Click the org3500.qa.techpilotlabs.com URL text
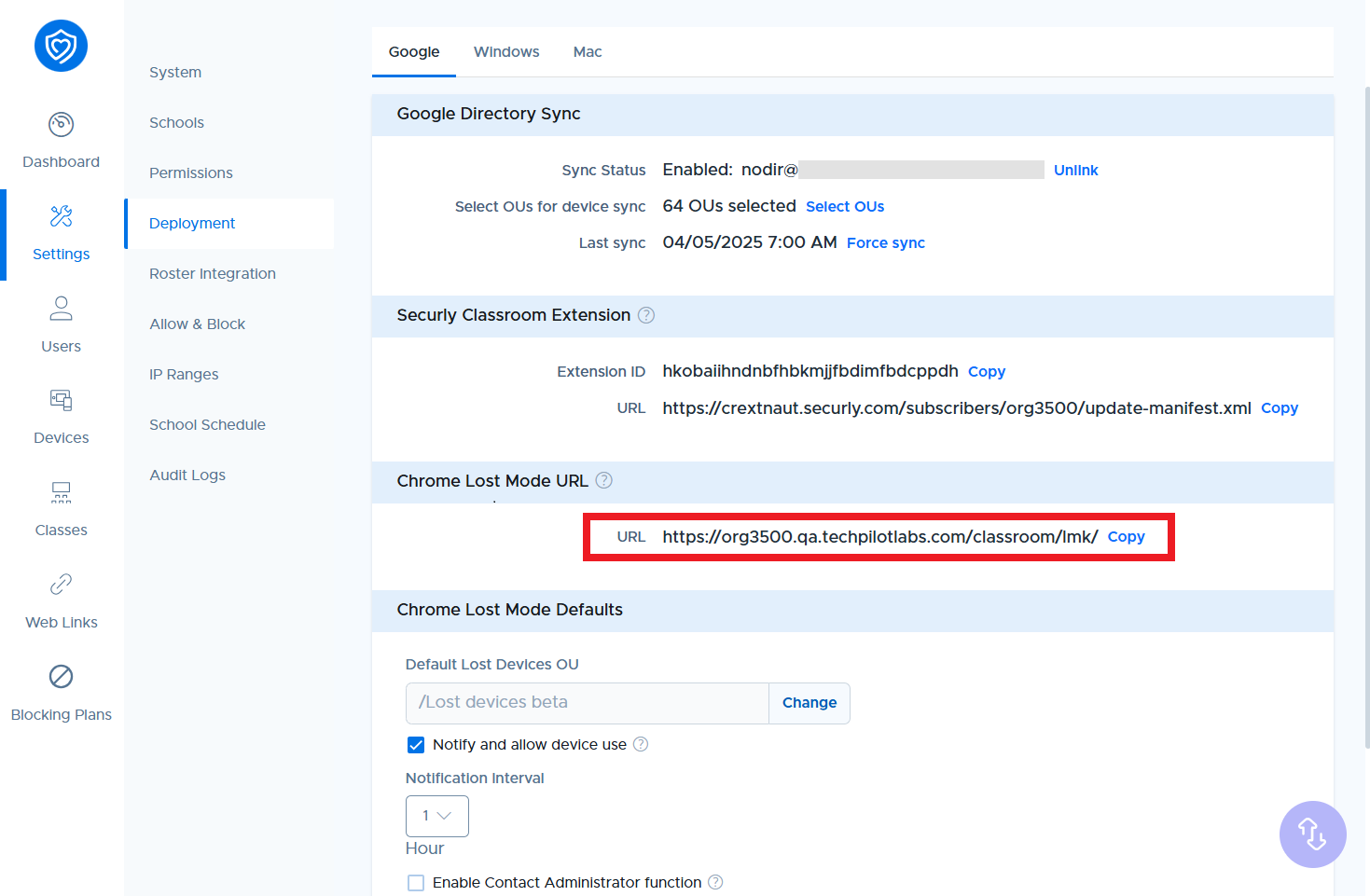The width and height of the screenshot is (1370, 896). click(x=880, y=537)
